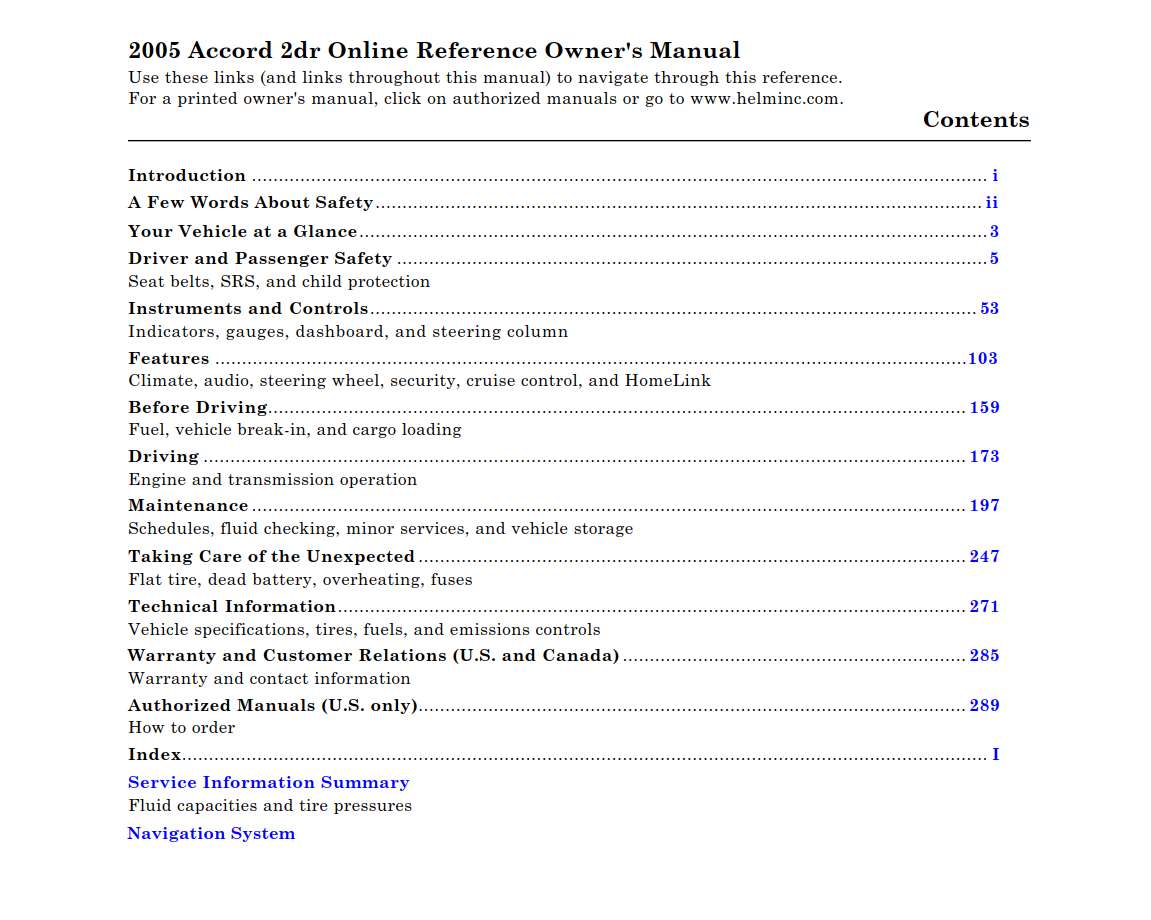Open Maintenance section page 197
1151x920 pixels.
tap(984, 506)
